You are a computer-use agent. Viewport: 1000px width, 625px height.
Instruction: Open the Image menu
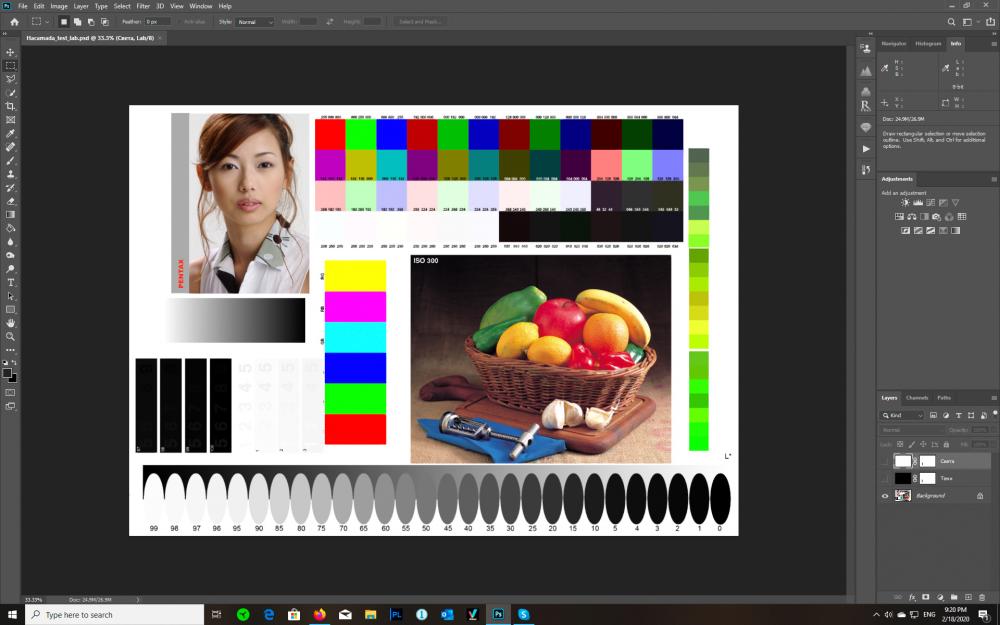click(59, 6)
